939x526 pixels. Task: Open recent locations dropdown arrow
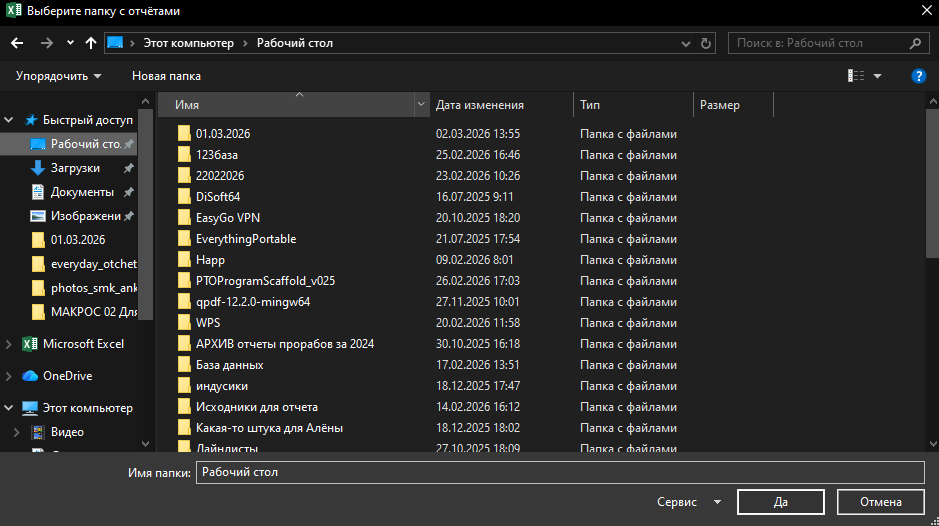(70, 43)
